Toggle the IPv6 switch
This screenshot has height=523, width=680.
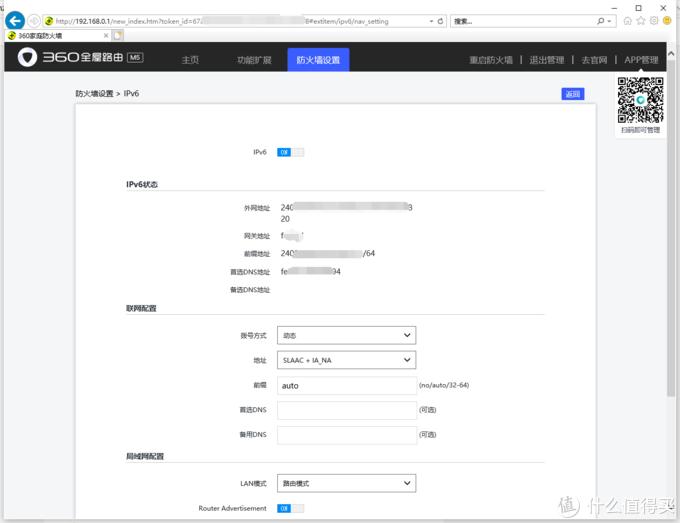291,152
